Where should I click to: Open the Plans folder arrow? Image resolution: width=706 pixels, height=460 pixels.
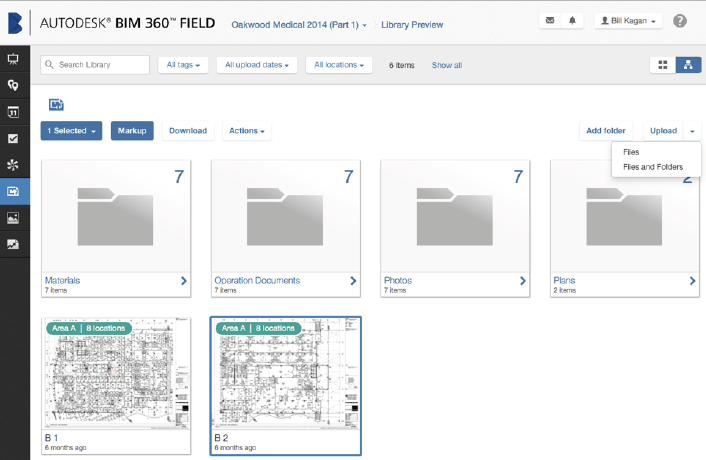click(x=692, y=281)
